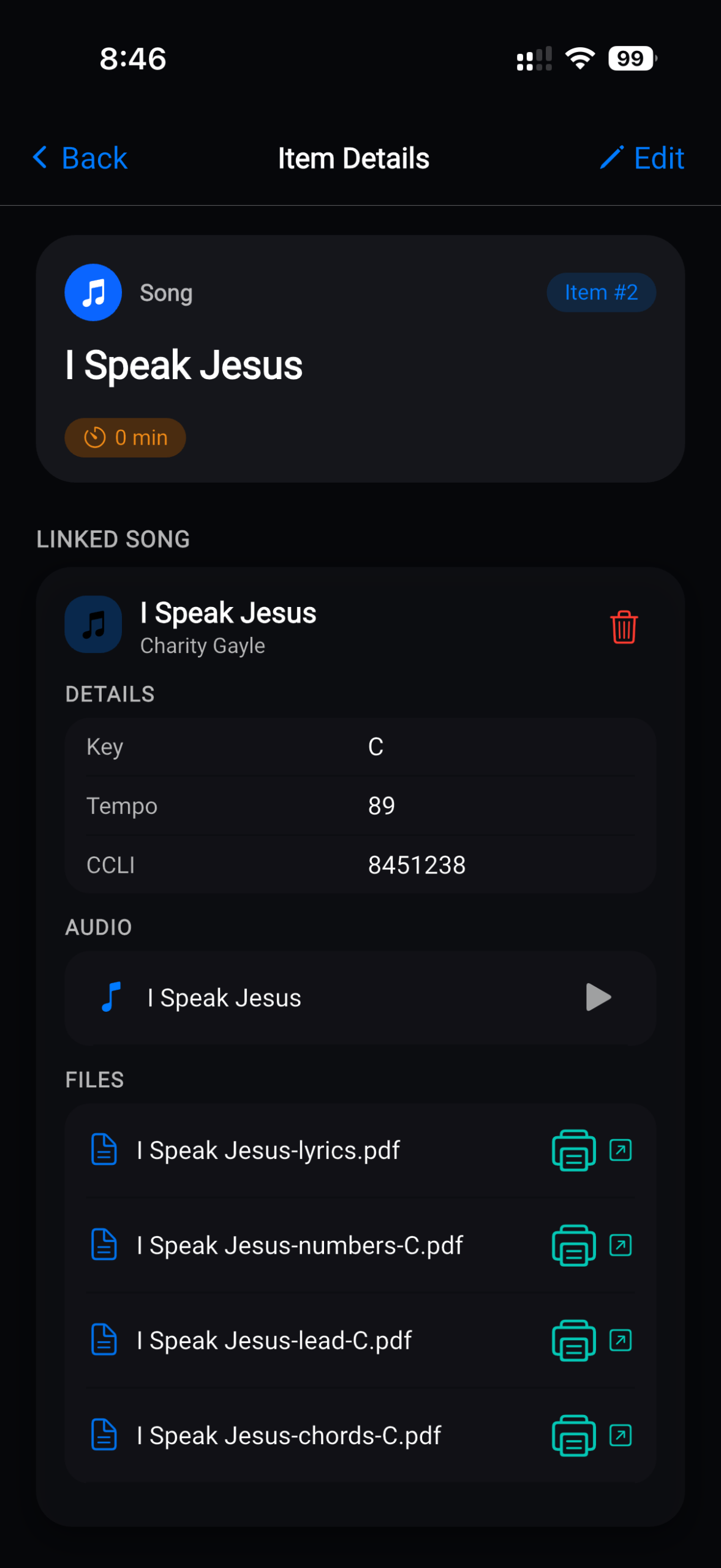
Task: Tap Edit to modify item details
Action: coord(642,158)
